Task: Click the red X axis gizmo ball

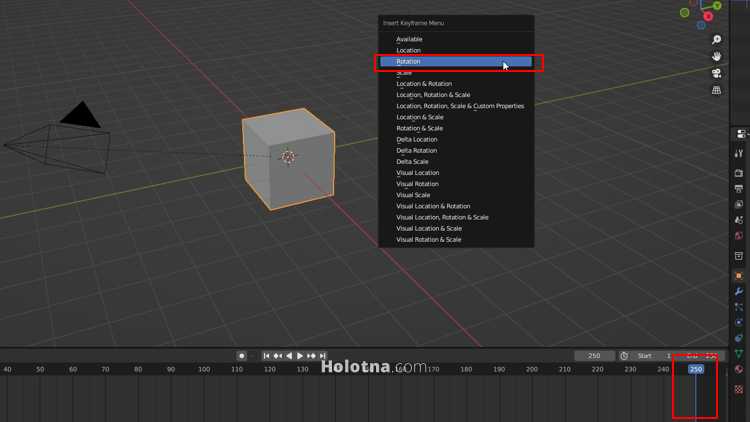Action: 708,17
